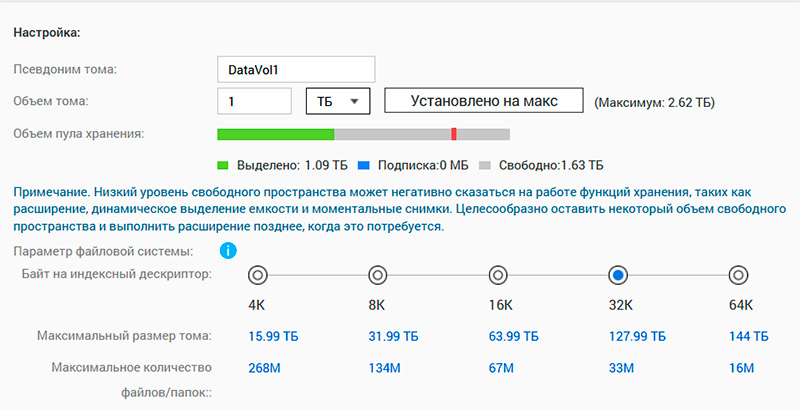The width and height of the screenshot is (800, 410).
Task: Click the red marker on pool bar
Action: click(454, 134)
